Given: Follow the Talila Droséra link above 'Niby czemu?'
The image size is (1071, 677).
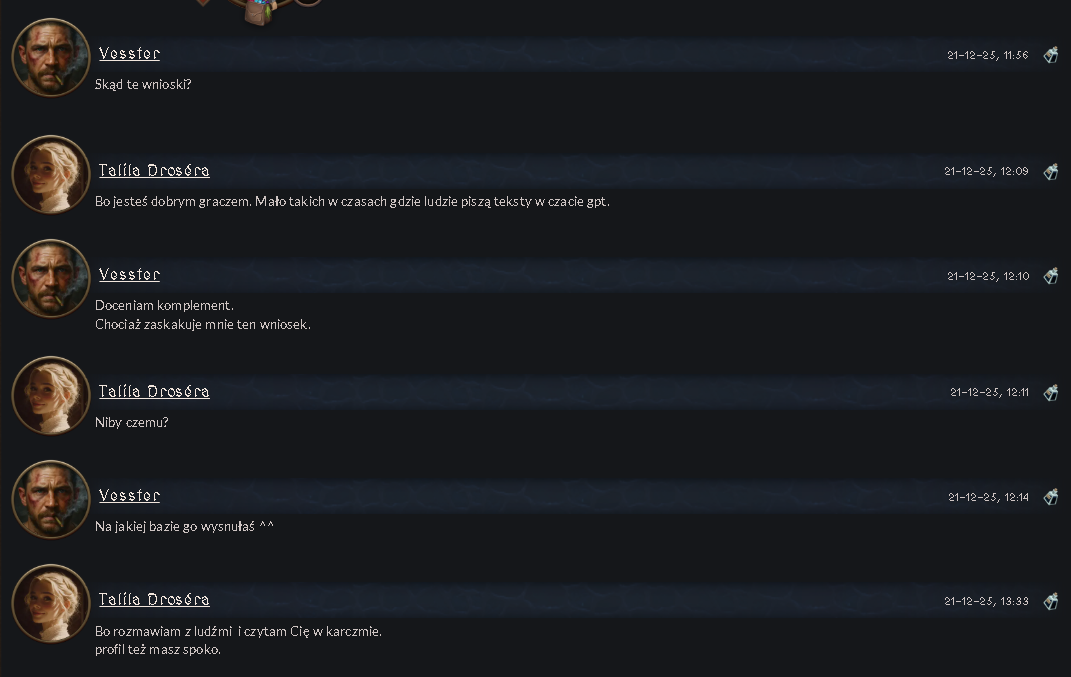Looking at the screenshot, I should tap(154, 391).
